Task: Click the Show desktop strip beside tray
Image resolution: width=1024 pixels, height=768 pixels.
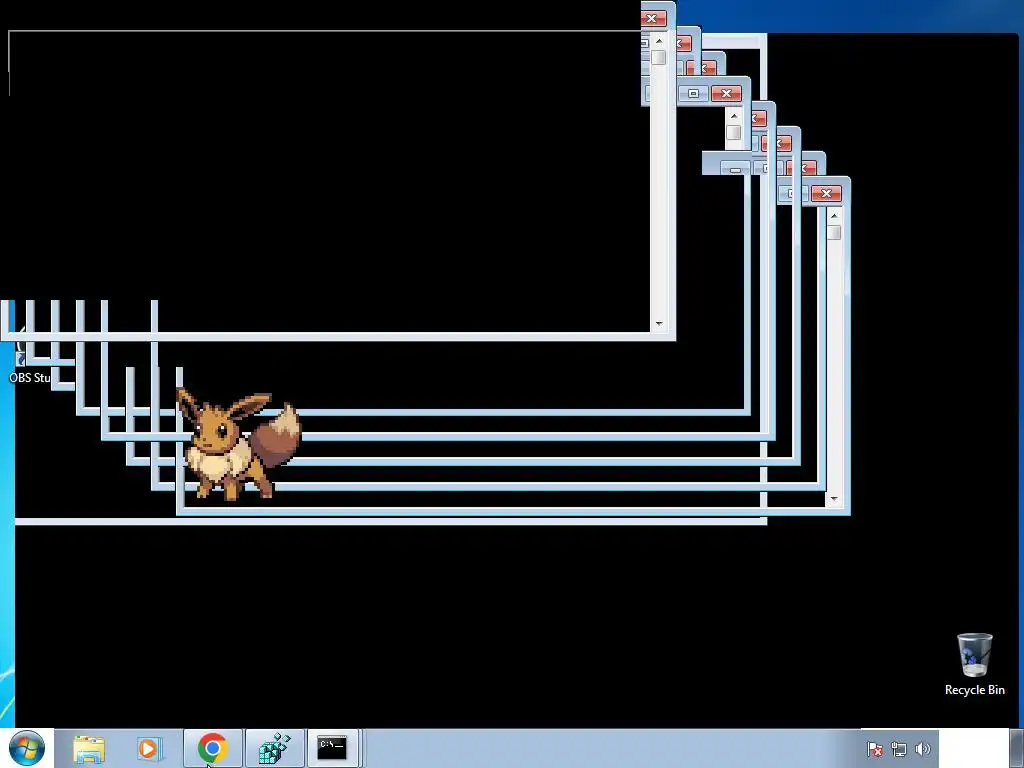Action: (1016, 748)
